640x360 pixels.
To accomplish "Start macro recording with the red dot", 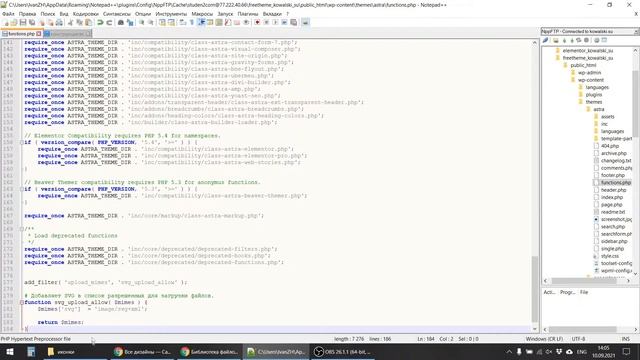I will click(x=257, y=22).
